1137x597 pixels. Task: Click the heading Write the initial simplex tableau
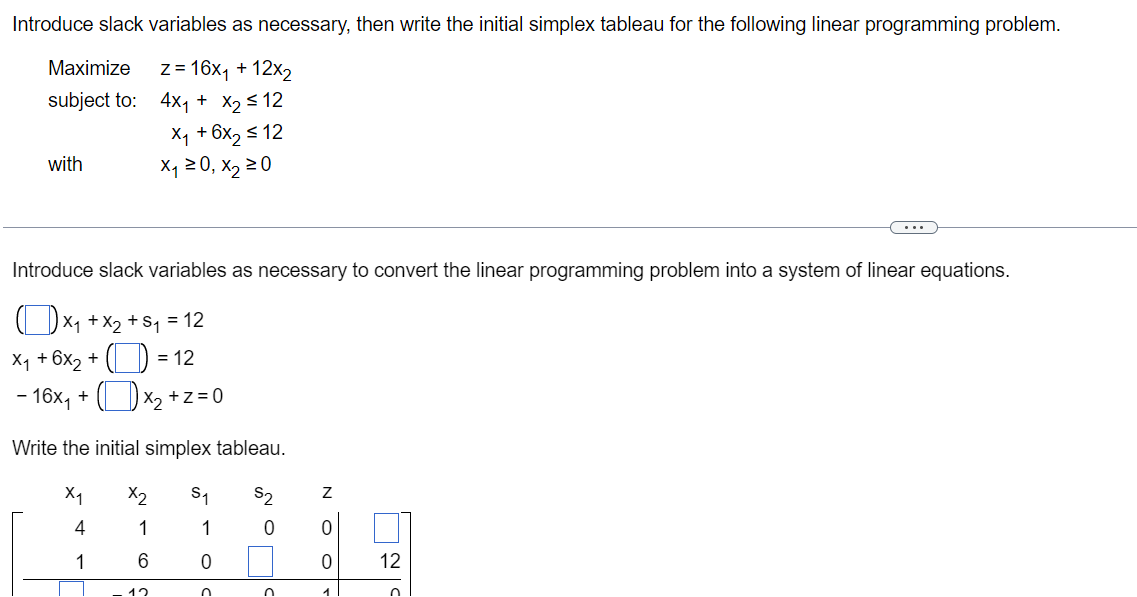pyautogui.click(x=146, y=448)
